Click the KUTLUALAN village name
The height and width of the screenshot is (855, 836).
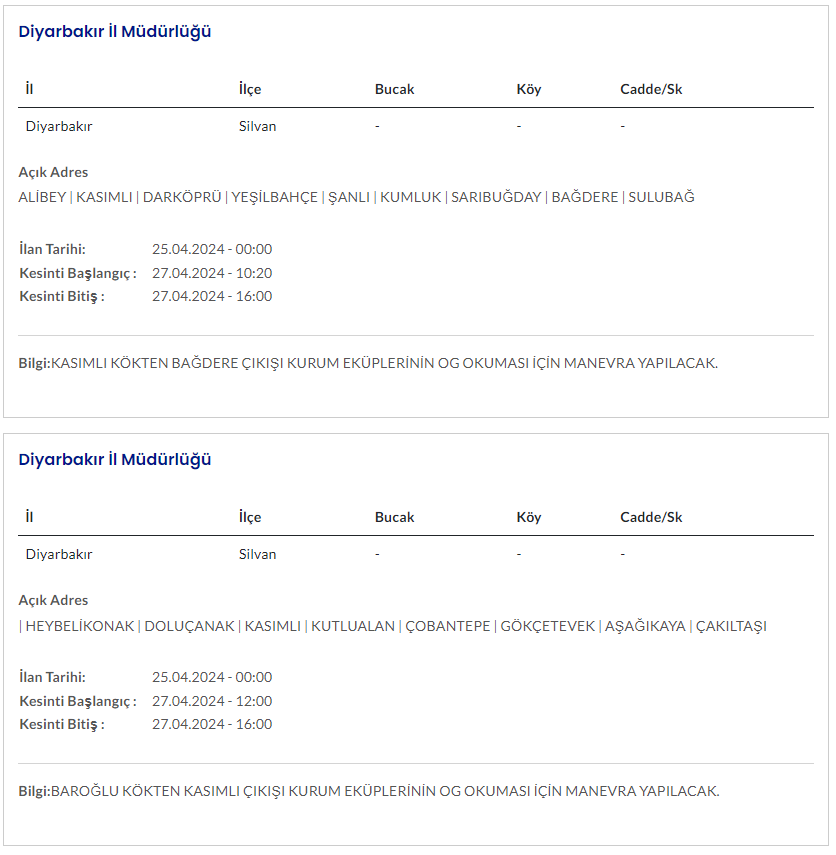pyautogui.click(x=353, y=626)
